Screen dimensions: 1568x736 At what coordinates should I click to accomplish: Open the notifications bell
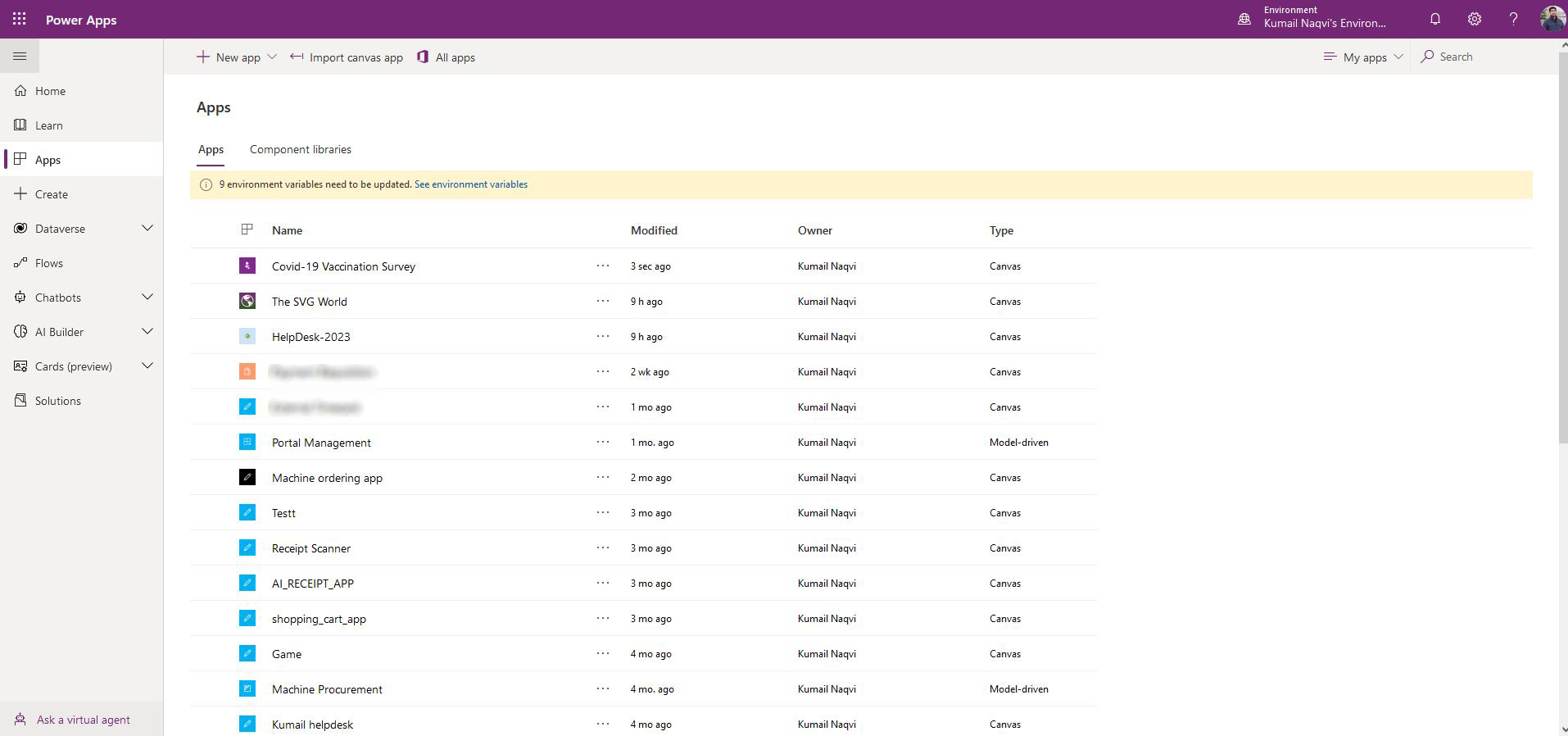[1434, 19]
